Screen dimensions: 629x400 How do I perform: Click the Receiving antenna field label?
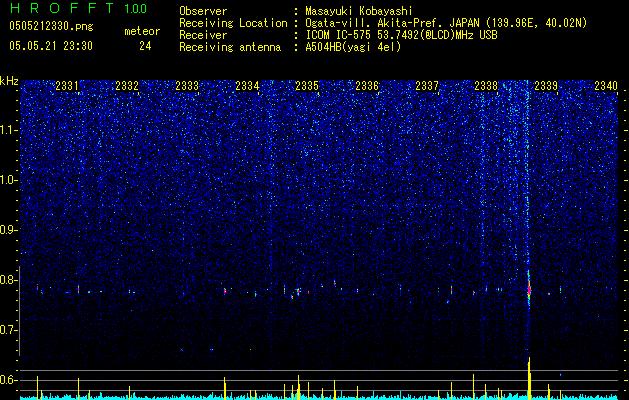coord(230,47)
